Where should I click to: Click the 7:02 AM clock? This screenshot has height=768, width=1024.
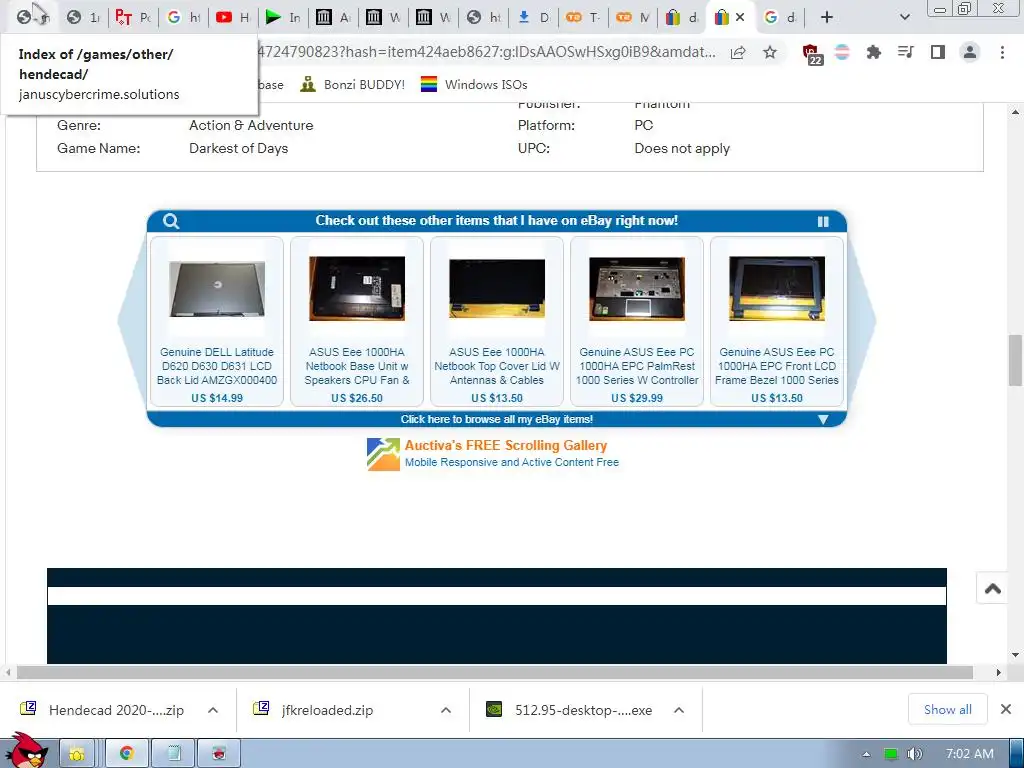[x=970, y=754]
